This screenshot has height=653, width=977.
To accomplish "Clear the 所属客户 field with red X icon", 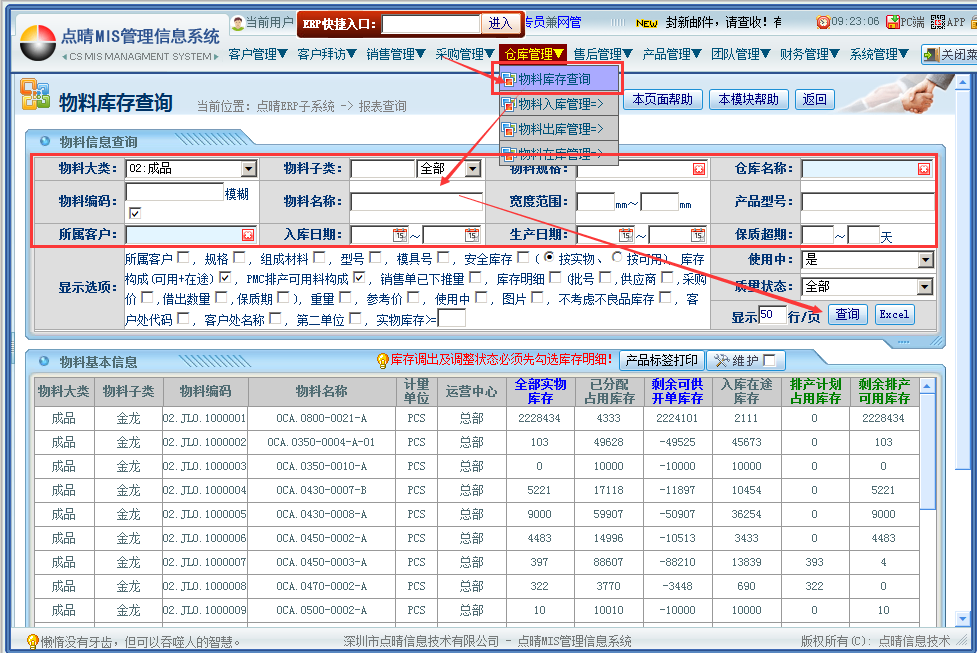I will pyautogui.click(x=247, y=235).
